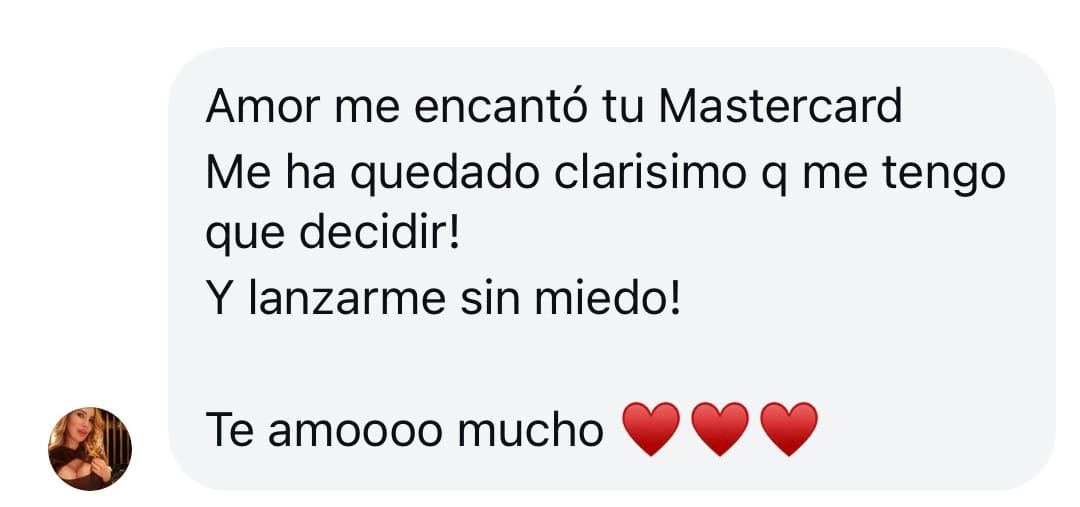Click the word "clarisimo" in the message
Screen dimensions: 1080x507
click(x=650, y=172)
